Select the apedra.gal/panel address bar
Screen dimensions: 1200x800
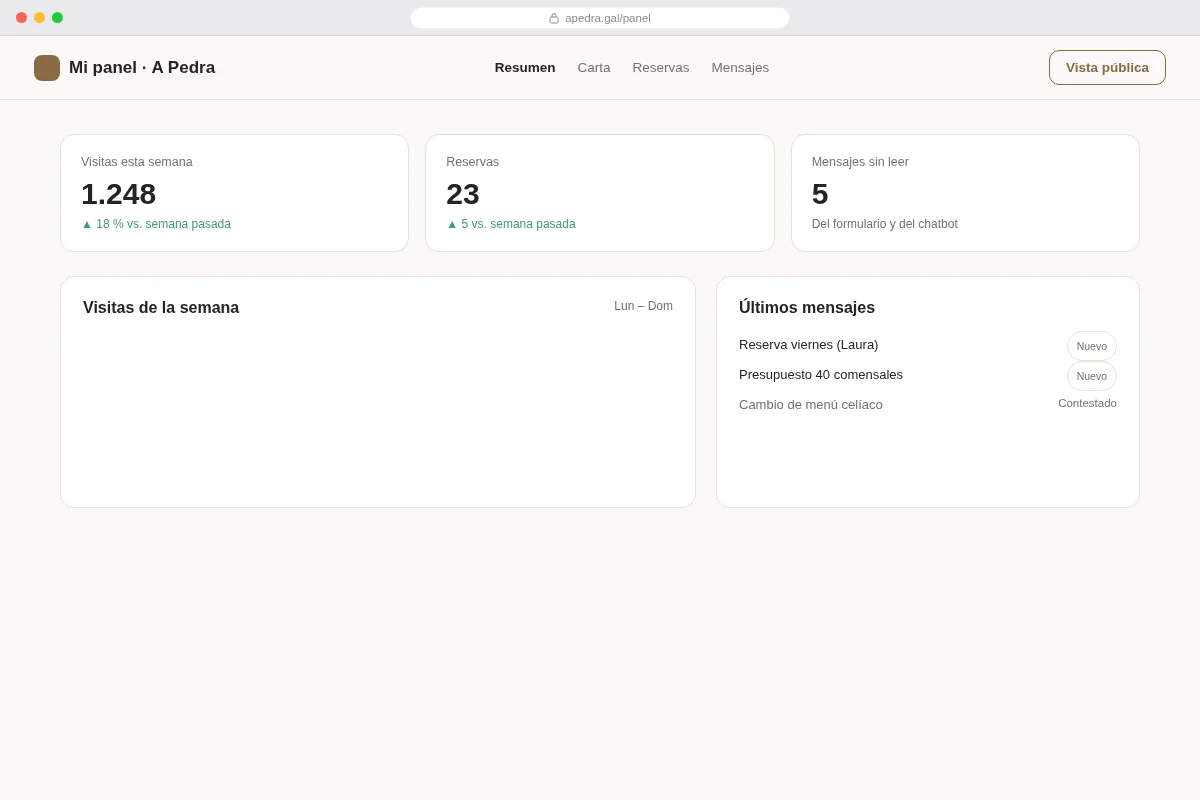[600, 18]
